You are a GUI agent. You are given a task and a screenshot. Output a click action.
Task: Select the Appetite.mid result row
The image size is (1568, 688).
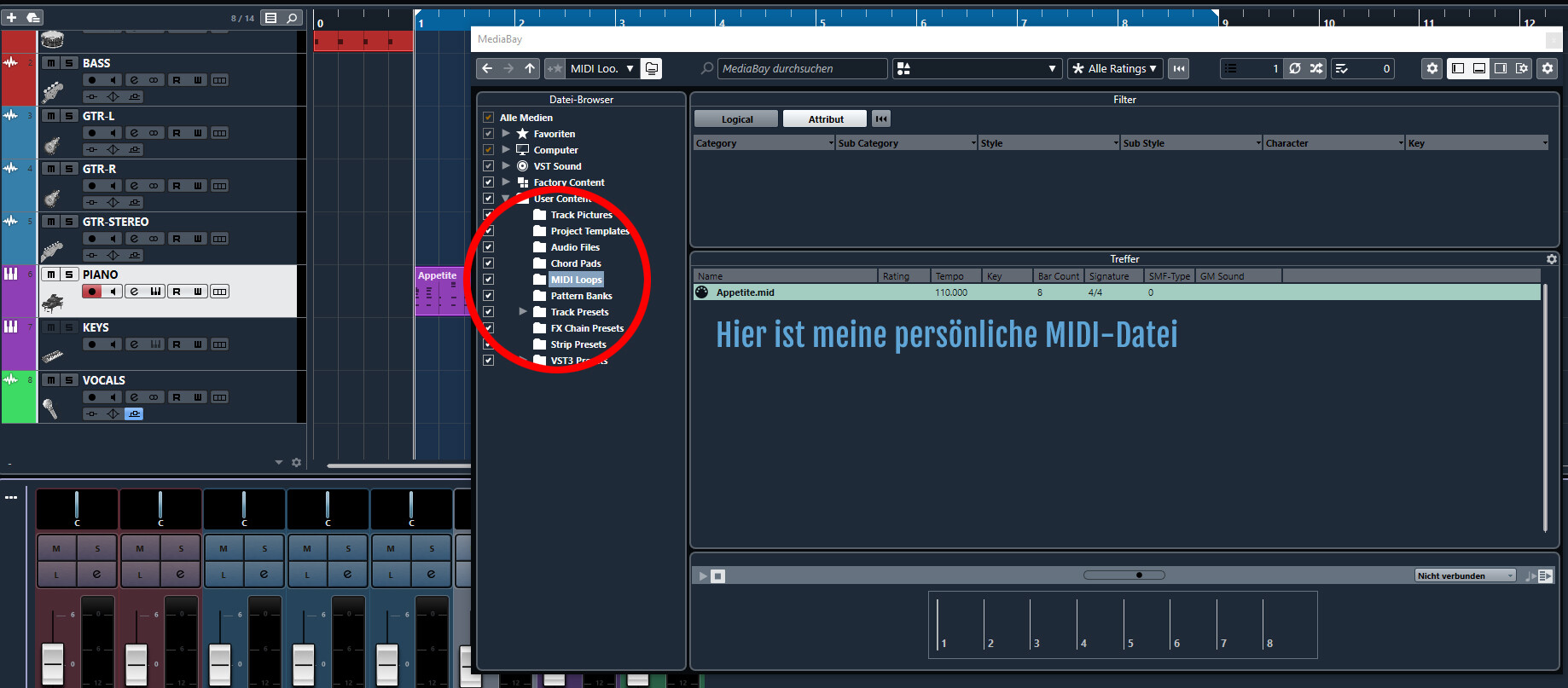1117,292
